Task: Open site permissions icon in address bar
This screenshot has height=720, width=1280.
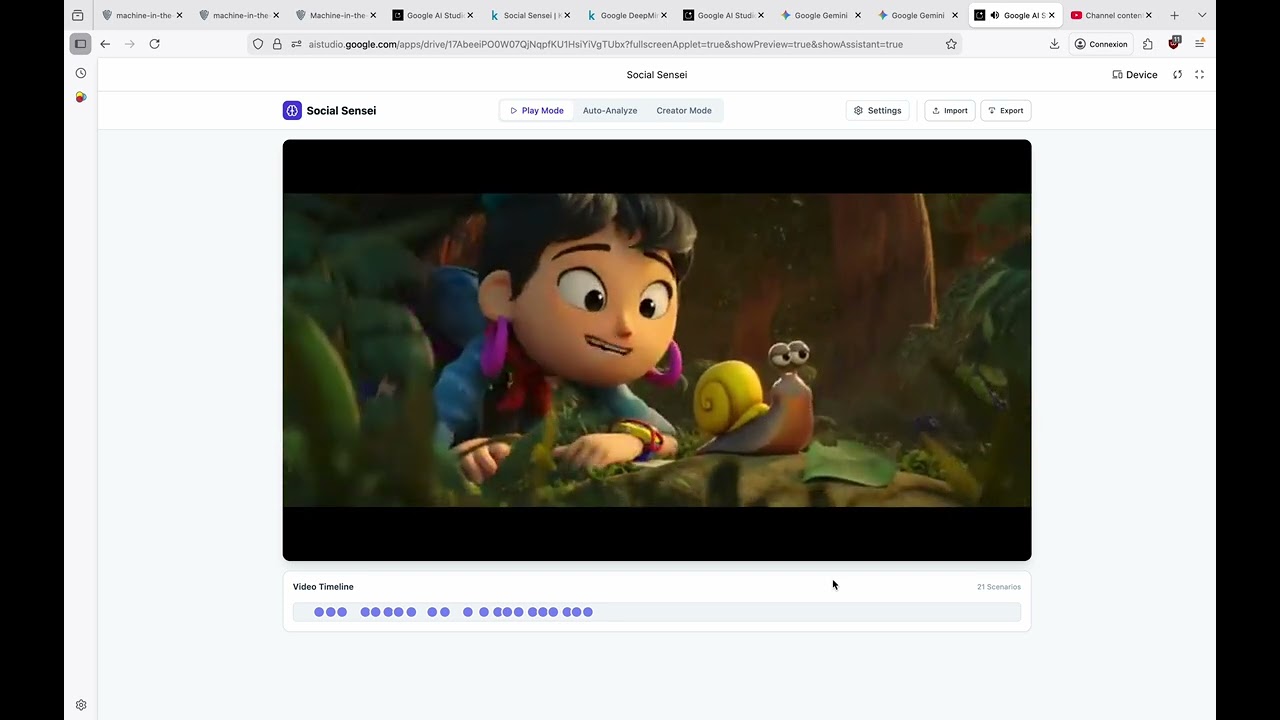Action: [296, 44]
